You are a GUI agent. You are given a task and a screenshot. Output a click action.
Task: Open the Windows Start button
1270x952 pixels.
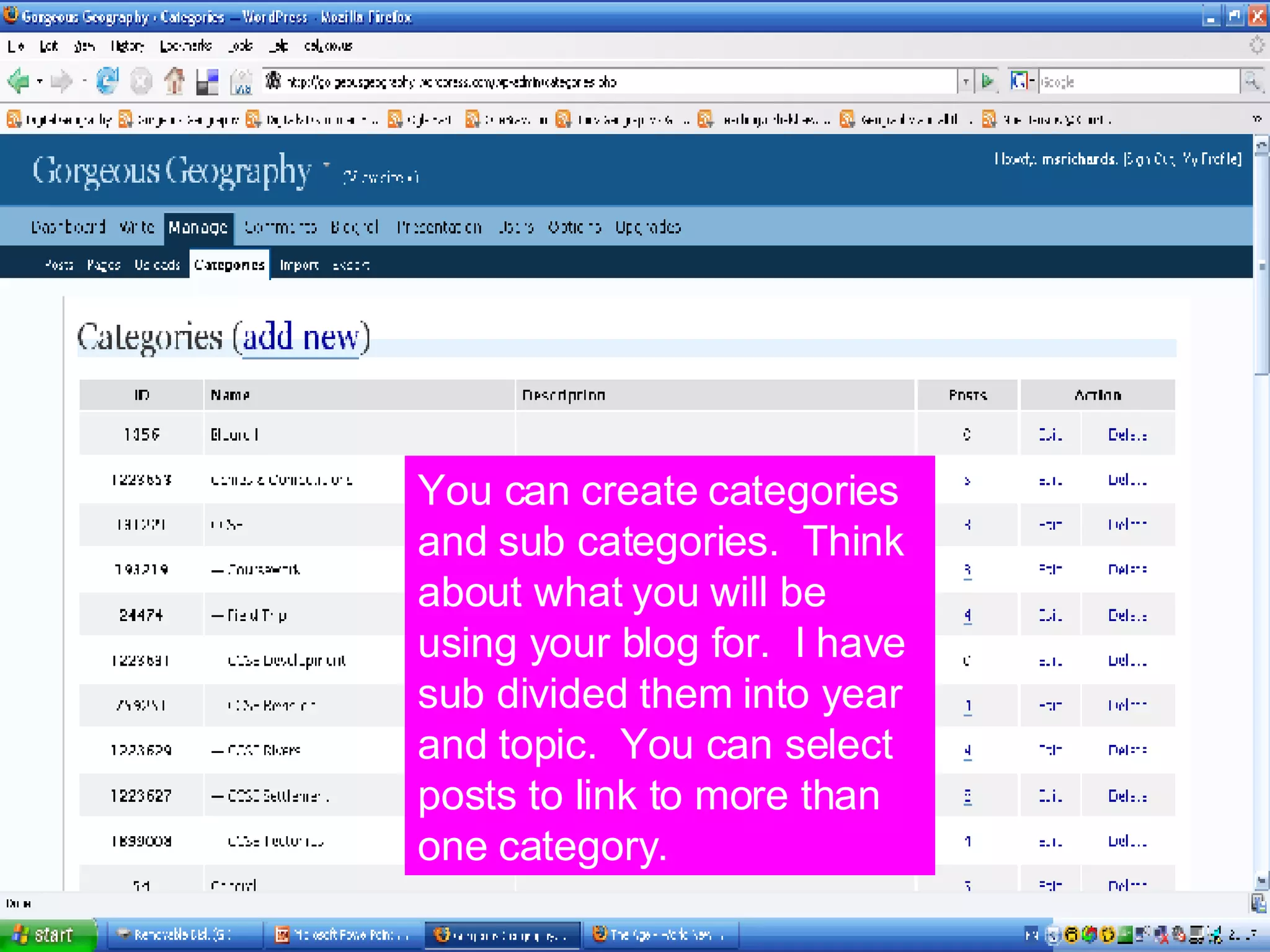[47, 935]
